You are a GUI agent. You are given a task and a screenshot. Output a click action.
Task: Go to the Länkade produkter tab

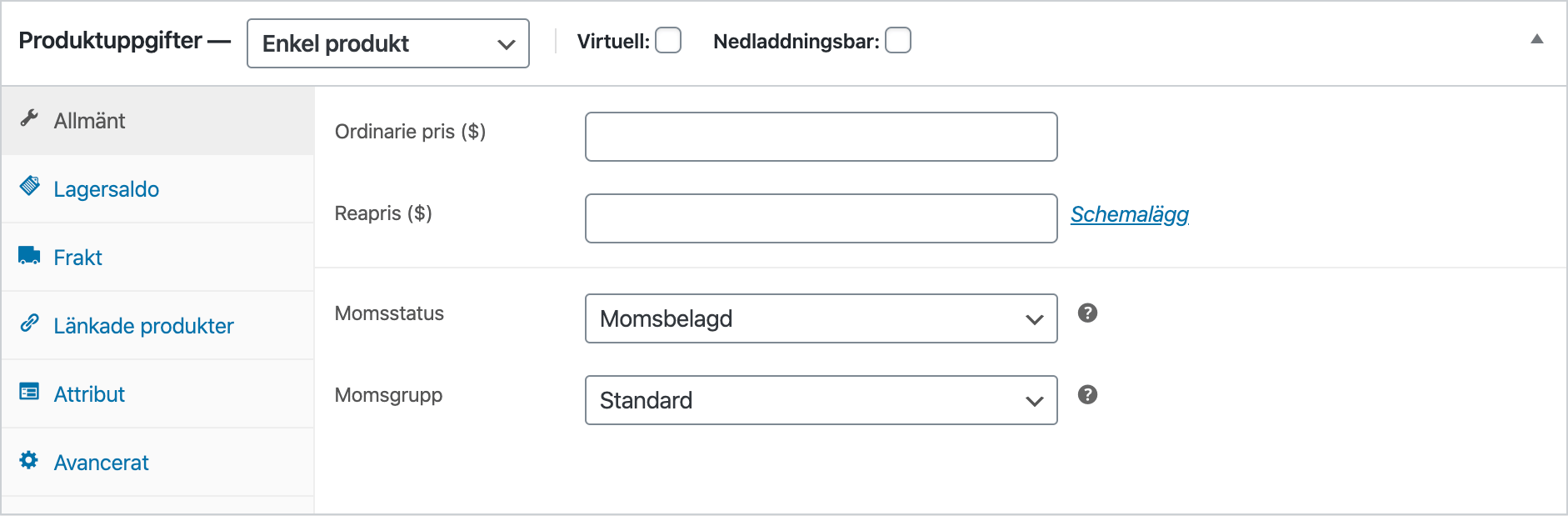(143, 326)
